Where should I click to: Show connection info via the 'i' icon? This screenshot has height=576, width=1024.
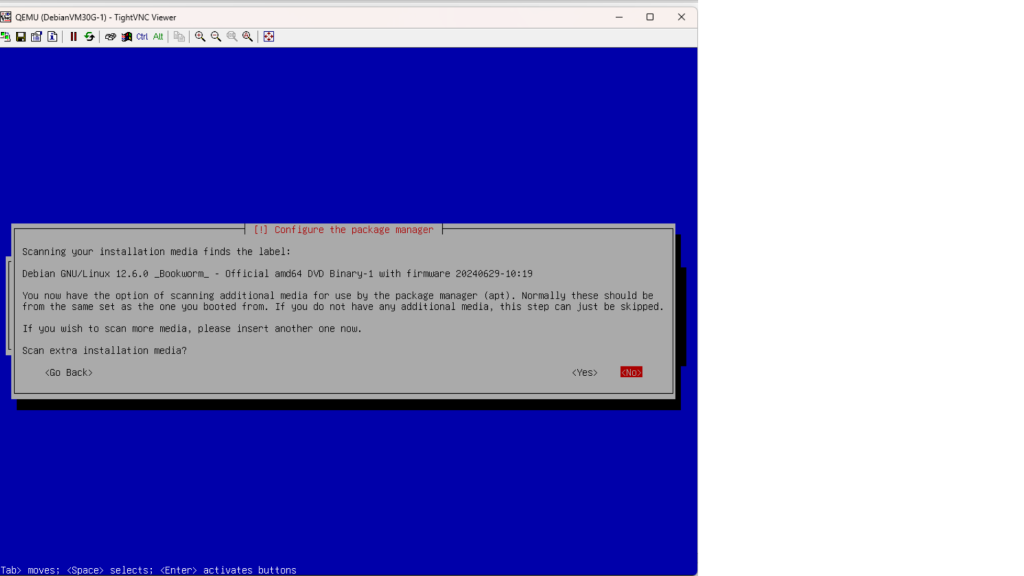(x=52, y=37)
